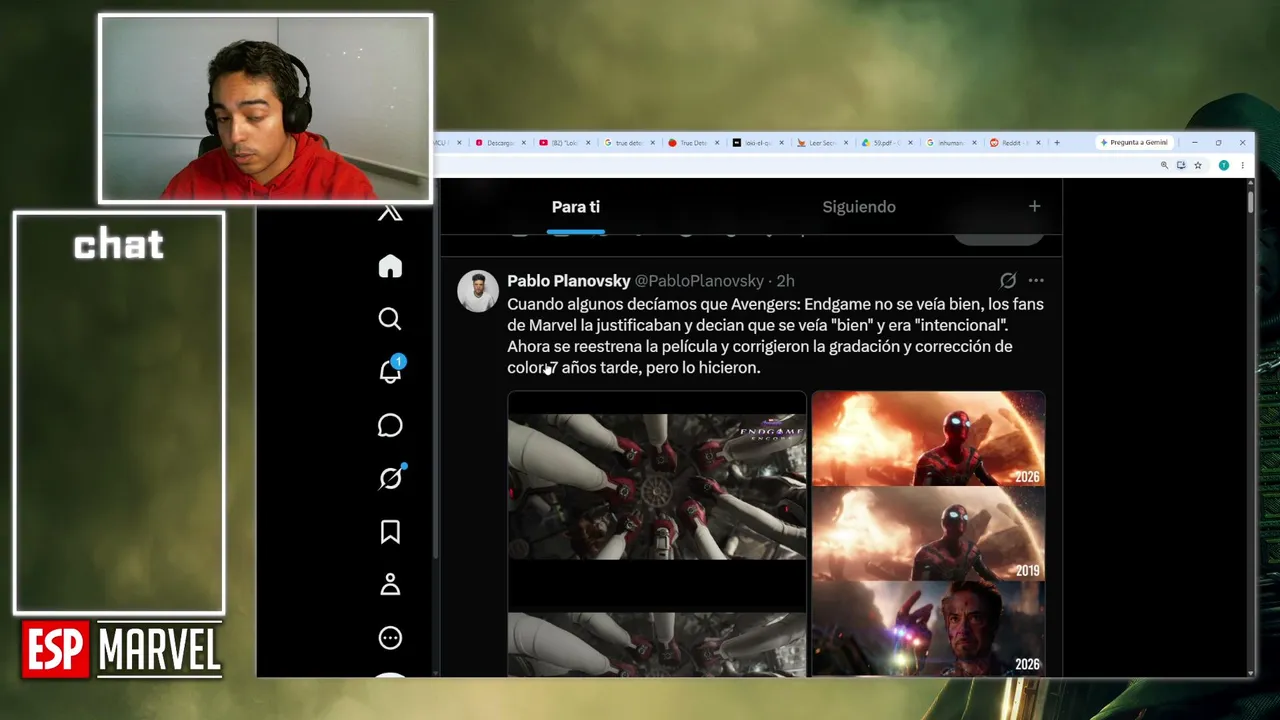The height and width of the screenshot is (720, 1280).
Task: Open the @PabloPlanovsky handle link
Action: [x=699, y=281]
